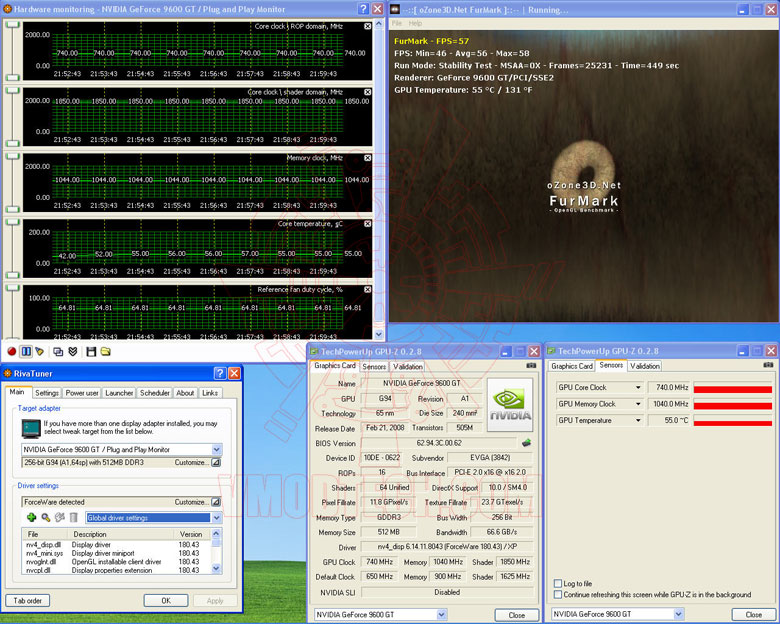The width and height of the screenshot is (780, 624).
Task: Click the floppy disk save icon
Action: coord(91,351)
